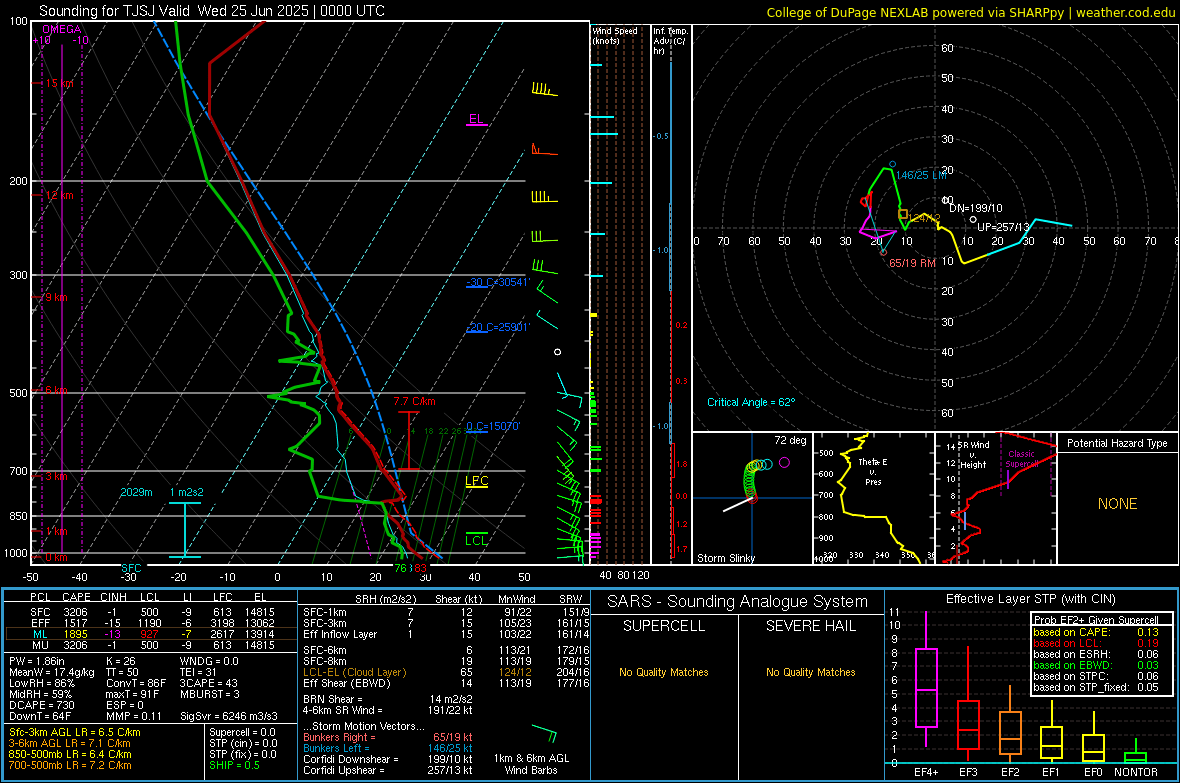Image resolution: width=1180 pixels, height=783 pixels.
Task: Click the 'Effective Layer STP (with CIN)' title
Action: 1031,599
